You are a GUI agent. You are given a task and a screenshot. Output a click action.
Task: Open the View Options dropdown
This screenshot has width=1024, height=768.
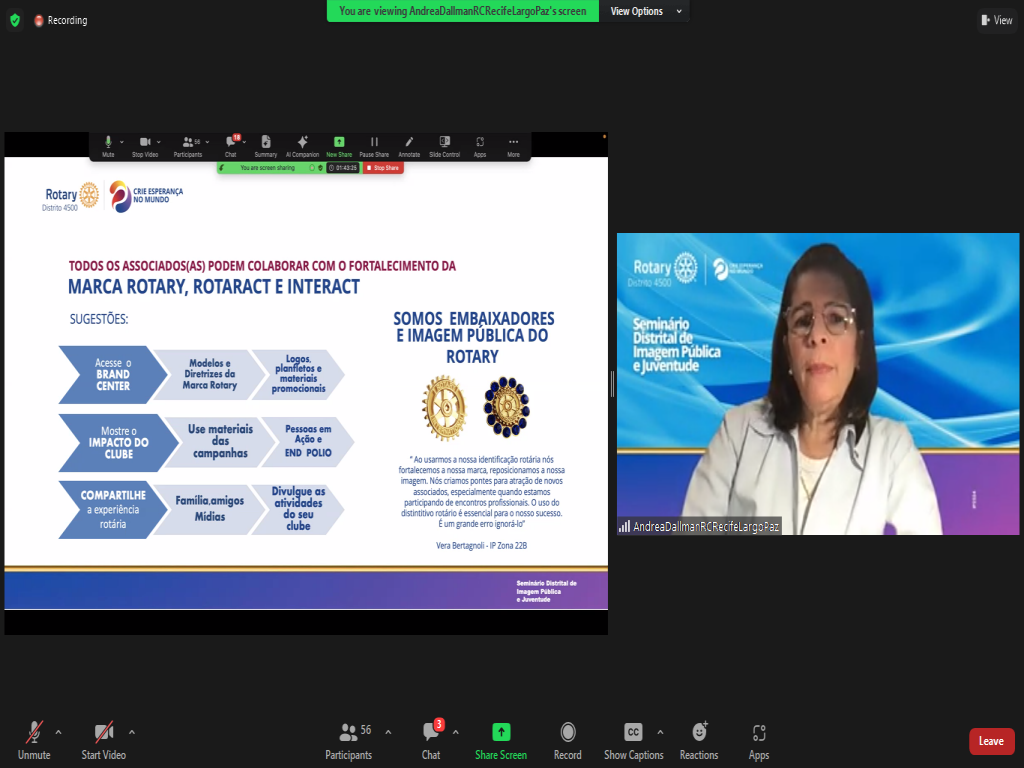645,11
